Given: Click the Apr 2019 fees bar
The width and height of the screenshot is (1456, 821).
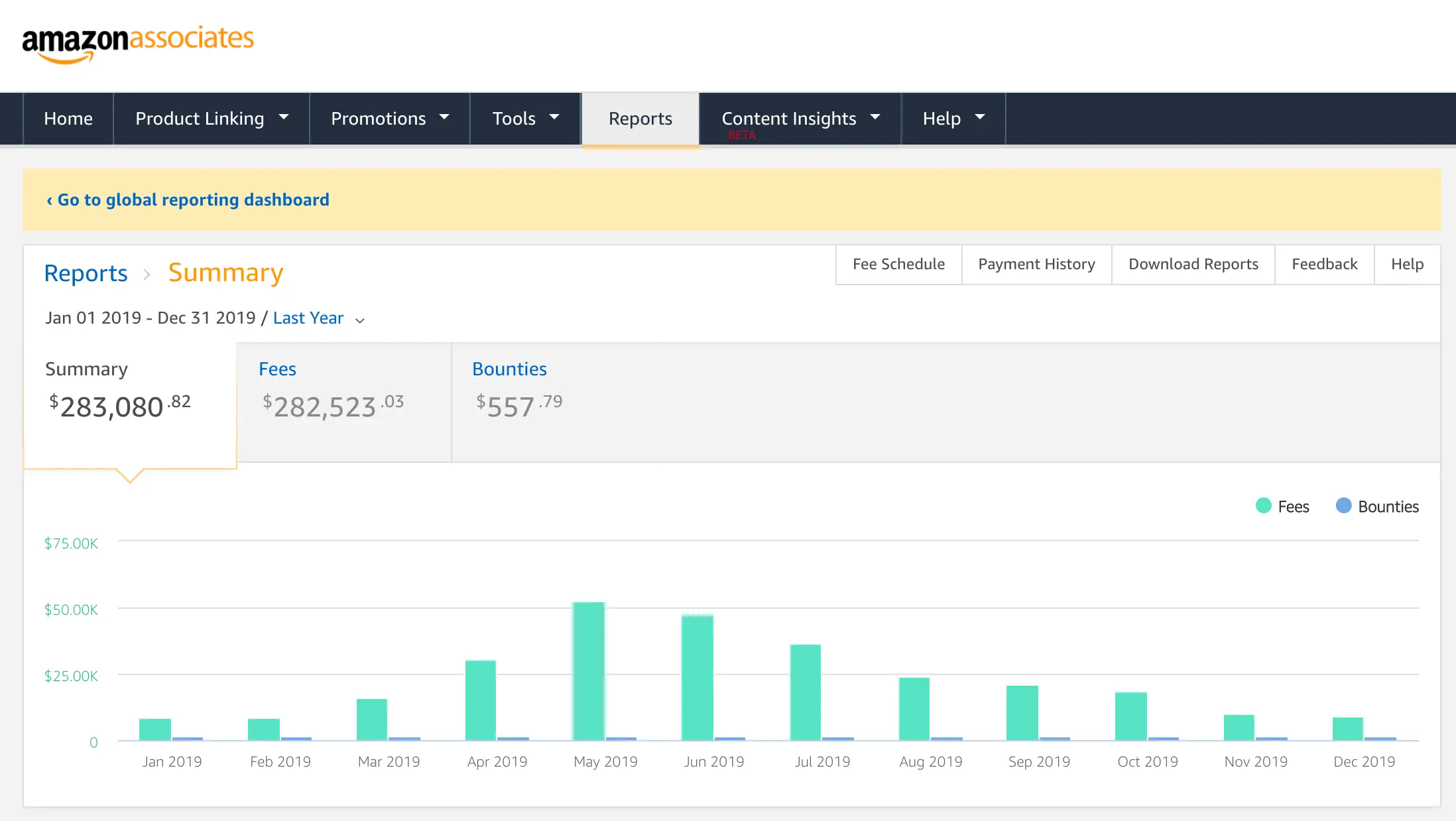Looking at the screenshot, I should [481, 700].
